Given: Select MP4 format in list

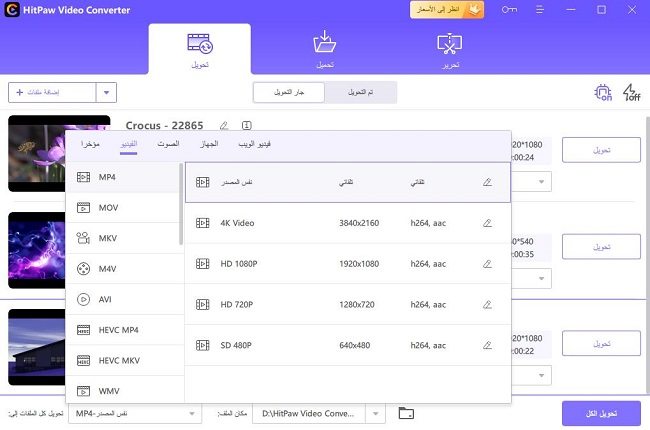Looking at the screenshot, I should 123,177.
